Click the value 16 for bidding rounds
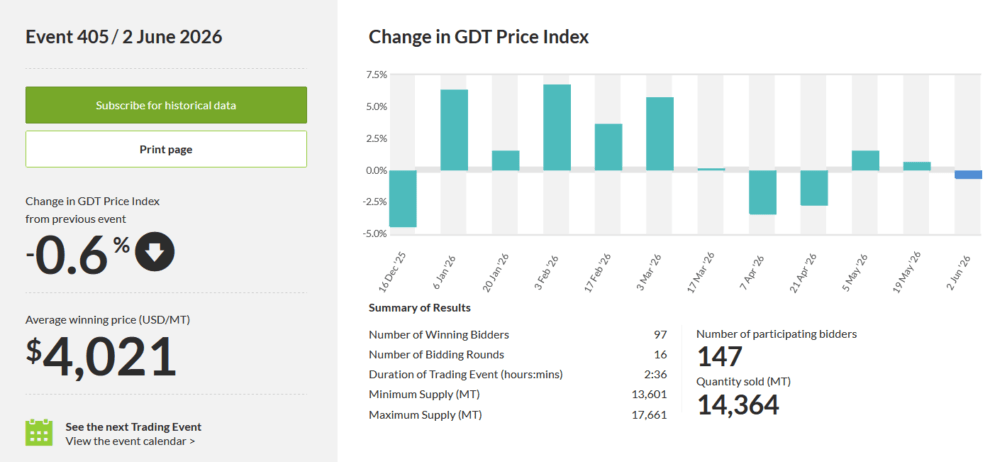990x462 pixels. (x=660, y=355)
